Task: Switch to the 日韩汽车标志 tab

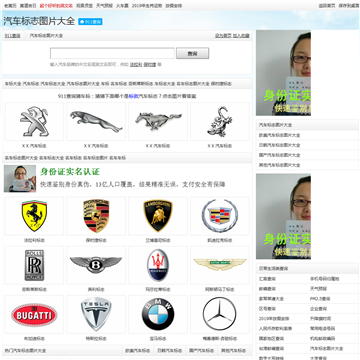Action: [x=170, y=351]
